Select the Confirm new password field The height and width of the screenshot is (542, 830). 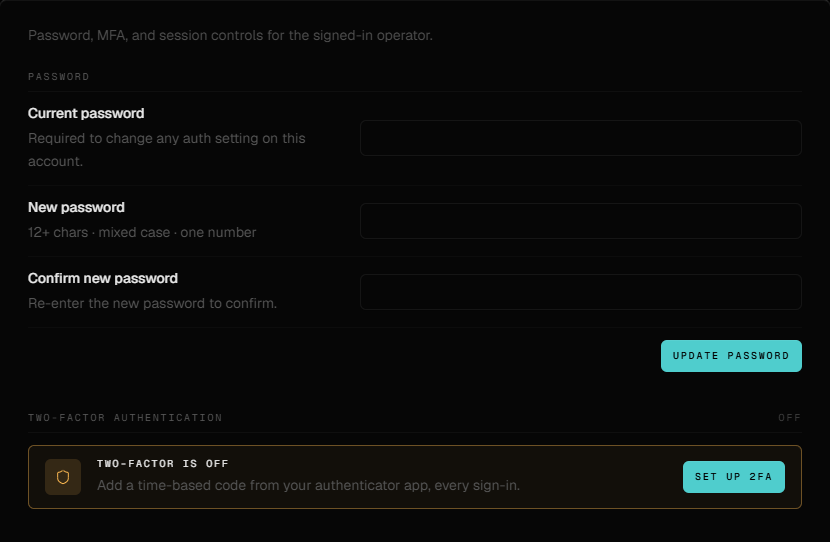click(581, 292)
